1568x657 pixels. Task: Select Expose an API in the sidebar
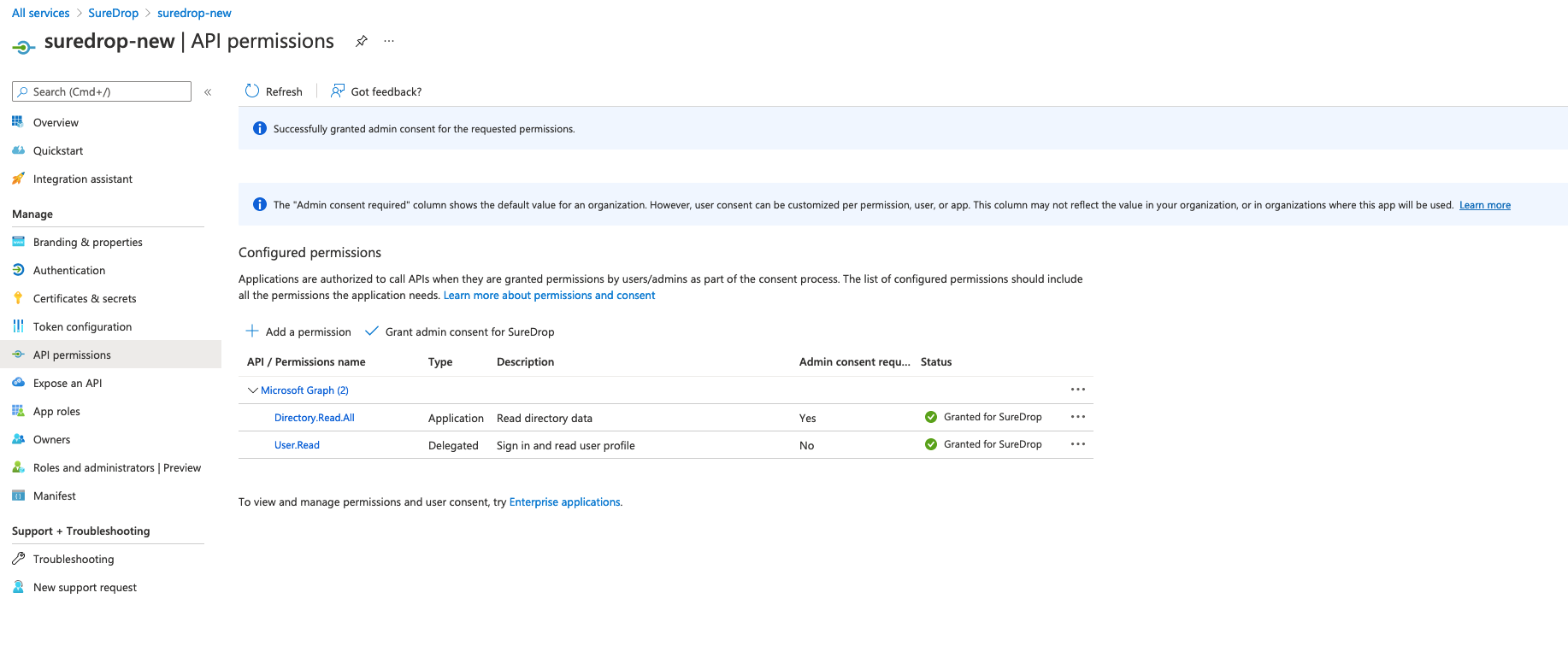68,383
